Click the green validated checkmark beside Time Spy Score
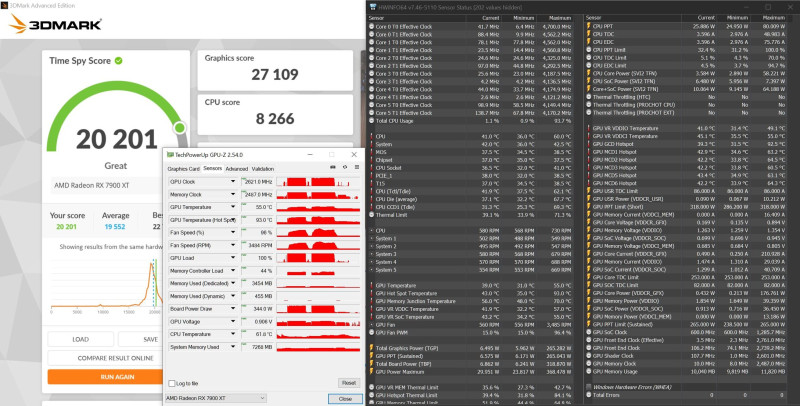This screenshot has width=800, height=406. pos(118,61)
